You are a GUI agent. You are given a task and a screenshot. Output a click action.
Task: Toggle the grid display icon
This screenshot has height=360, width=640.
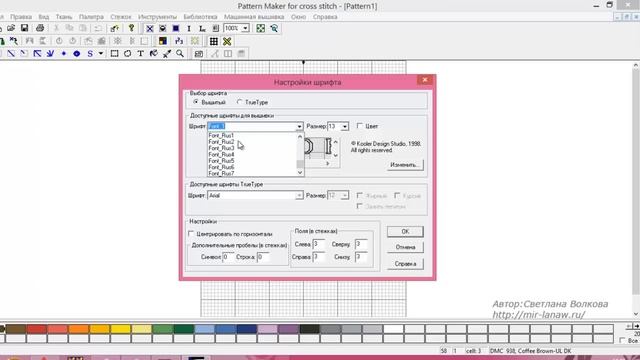(x=213, y=41)
